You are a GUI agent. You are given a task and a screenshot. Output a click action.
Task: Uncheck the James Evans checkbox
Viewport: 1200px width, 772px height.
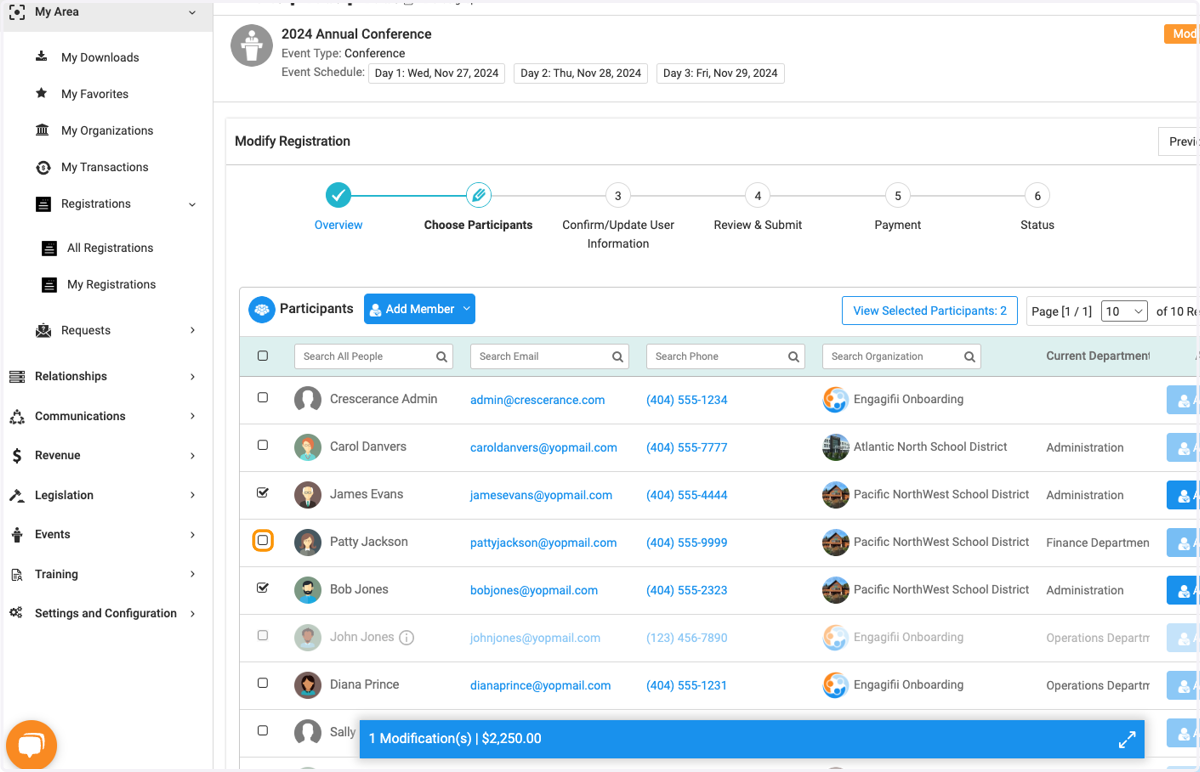click(263, 493)
